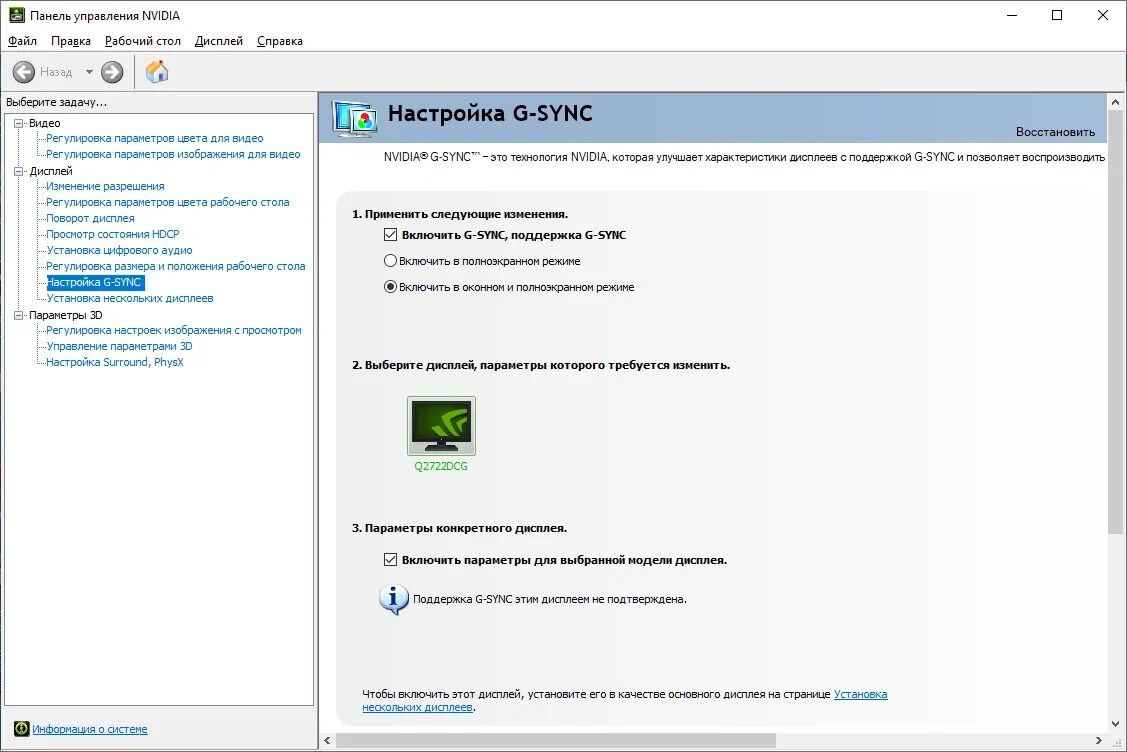Open Просмотр состояния HDCP task

click(113, 234)
